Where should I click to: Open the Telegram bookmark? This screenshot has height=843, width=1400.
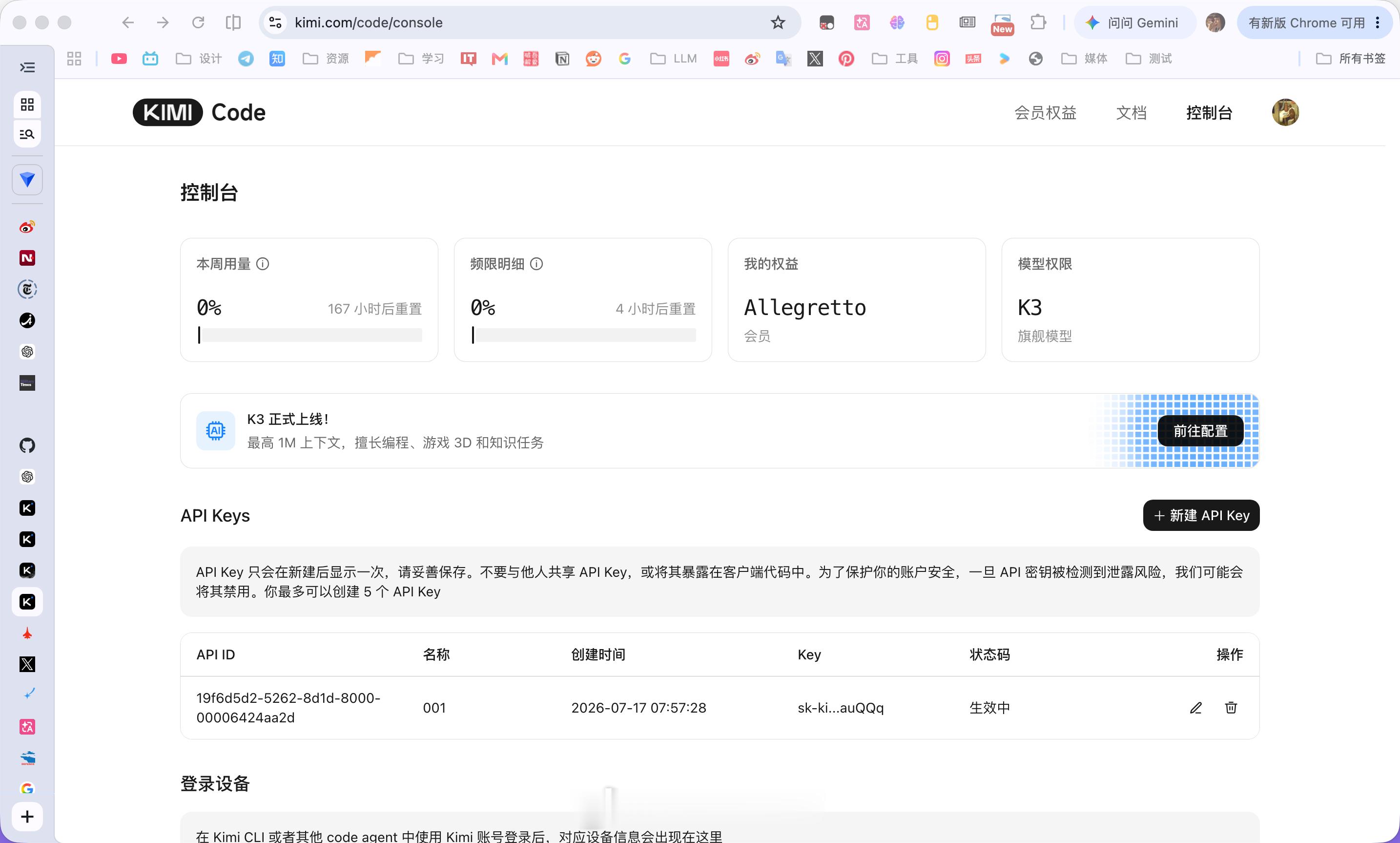(246, 59)
